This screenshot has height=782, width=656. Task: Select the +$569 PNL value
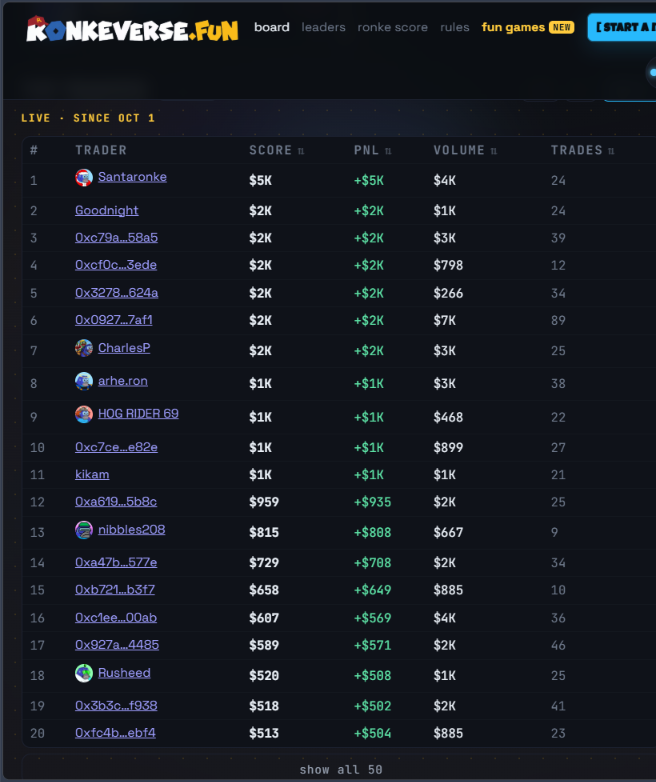372,618
